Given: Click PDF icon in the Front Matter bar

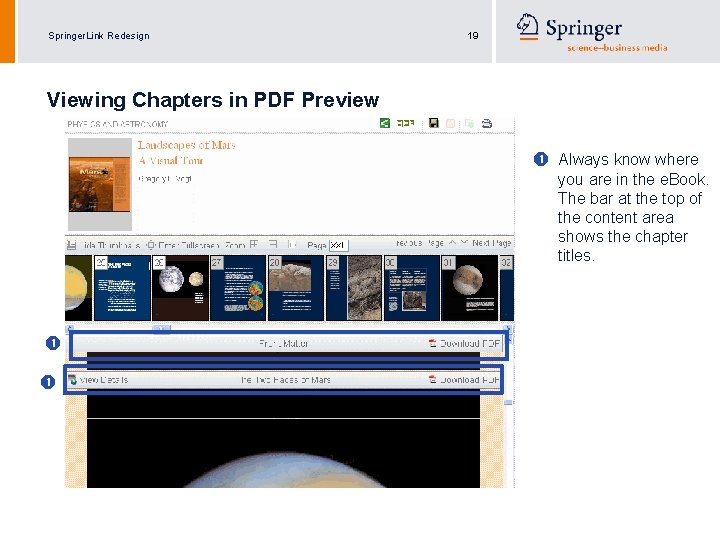Looking at the screenshot, I should click(x=433, y=343).
